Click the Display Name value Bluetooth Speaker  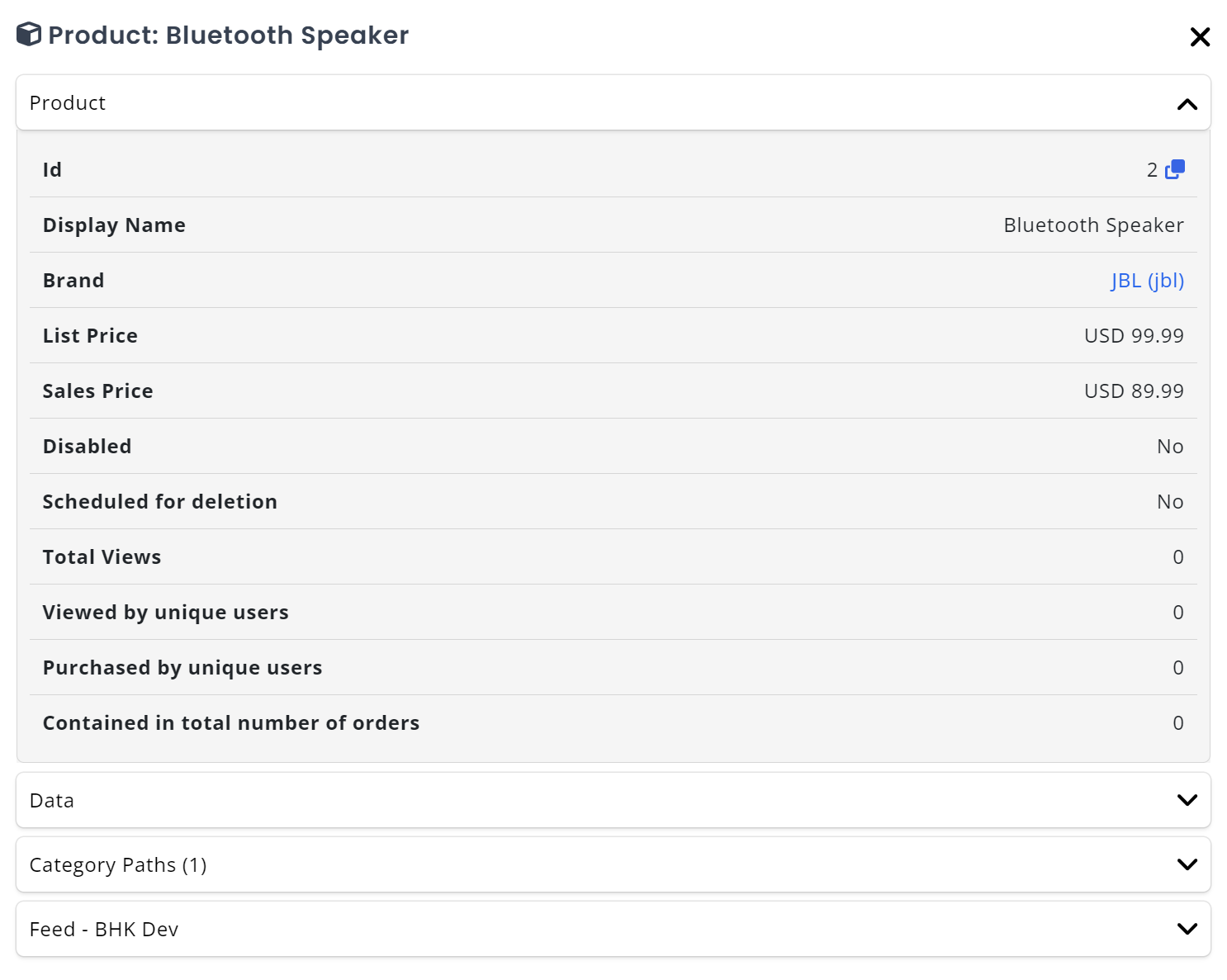click(x=1093, y=225)
